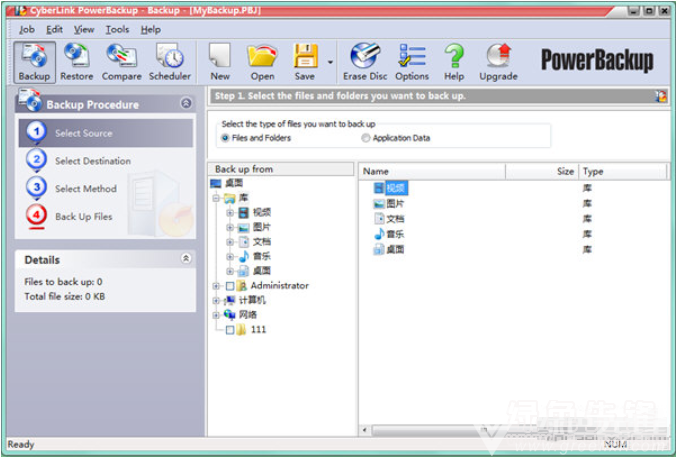Click left arrow of horizontal scrollbar
The width and height of the screenshot is (676, 460).
point(365,430)
